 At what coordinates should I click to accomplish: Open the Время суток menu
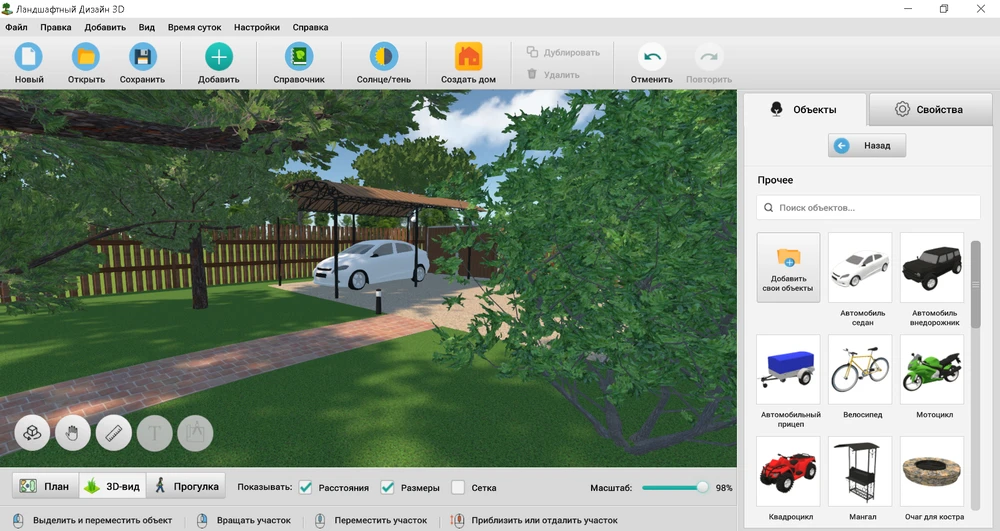[195, 28]
